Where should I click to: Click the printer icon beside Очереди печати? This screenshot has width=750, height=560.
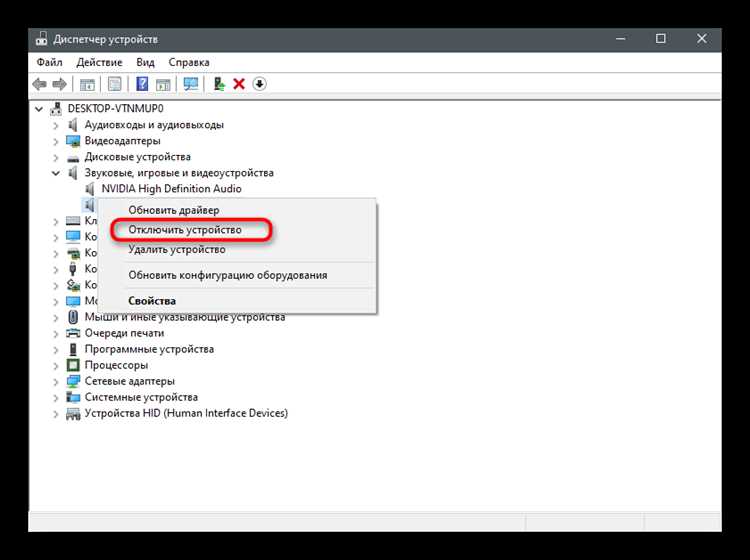point(73,333)
